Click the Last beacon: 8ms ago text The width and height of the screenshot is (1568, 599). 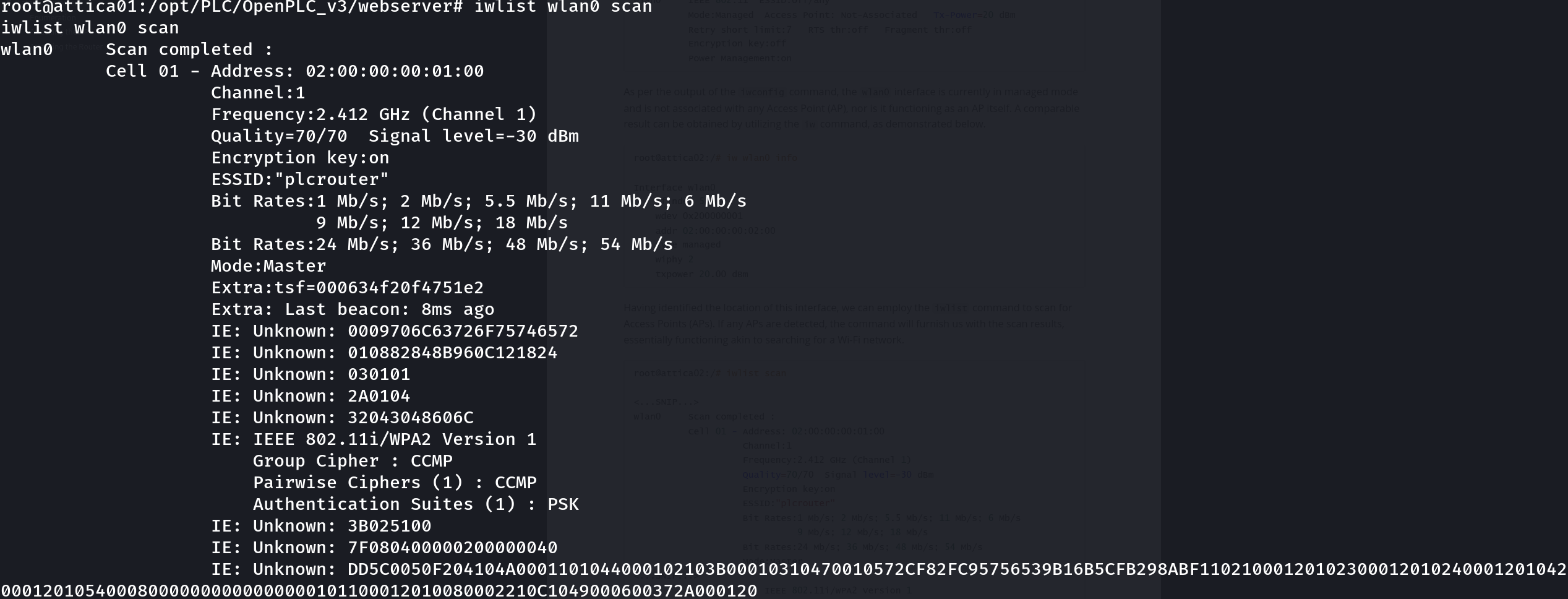tap(390, 309)
